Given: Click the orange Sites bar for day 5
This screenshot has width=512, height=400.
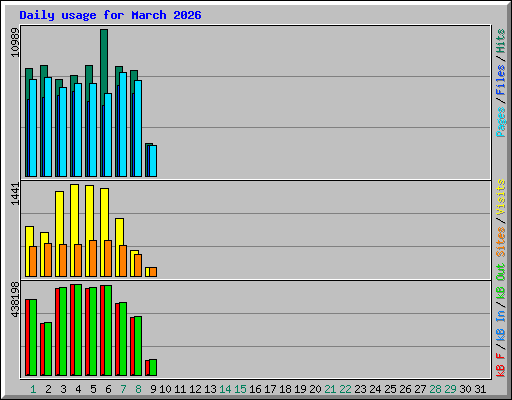Looking at the screenshot, I should pos(93,259).
